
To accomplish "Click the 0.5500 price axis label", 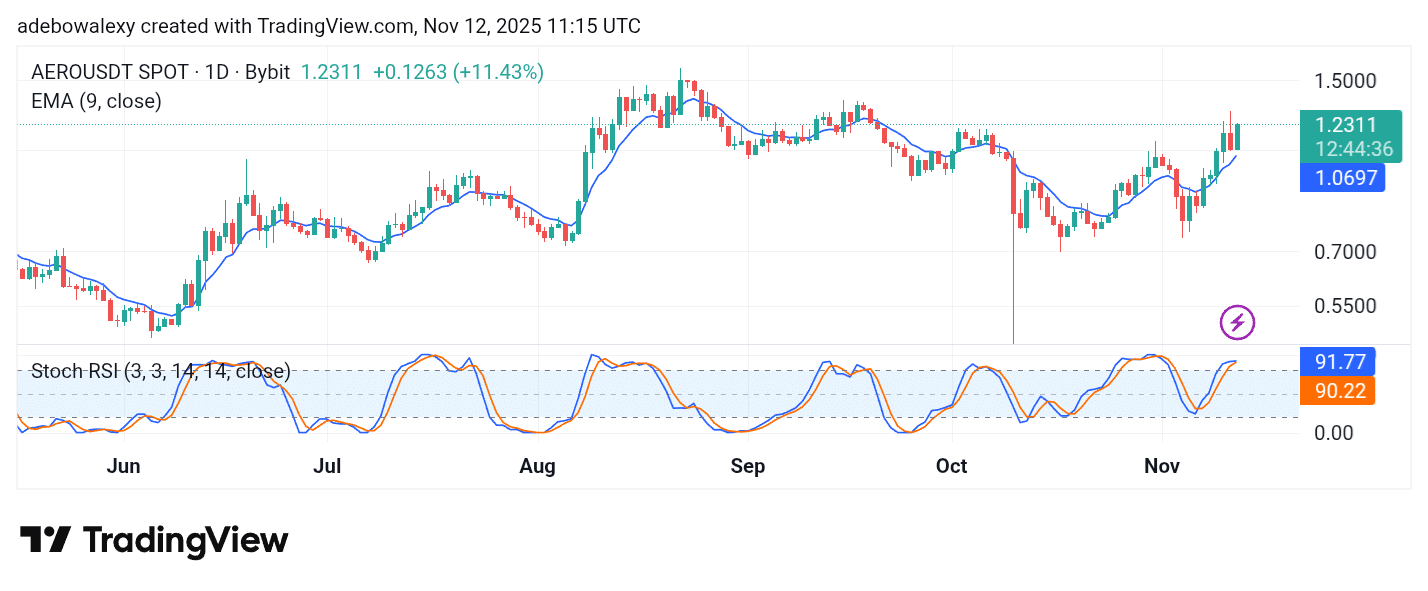I will coord(1346,306).
